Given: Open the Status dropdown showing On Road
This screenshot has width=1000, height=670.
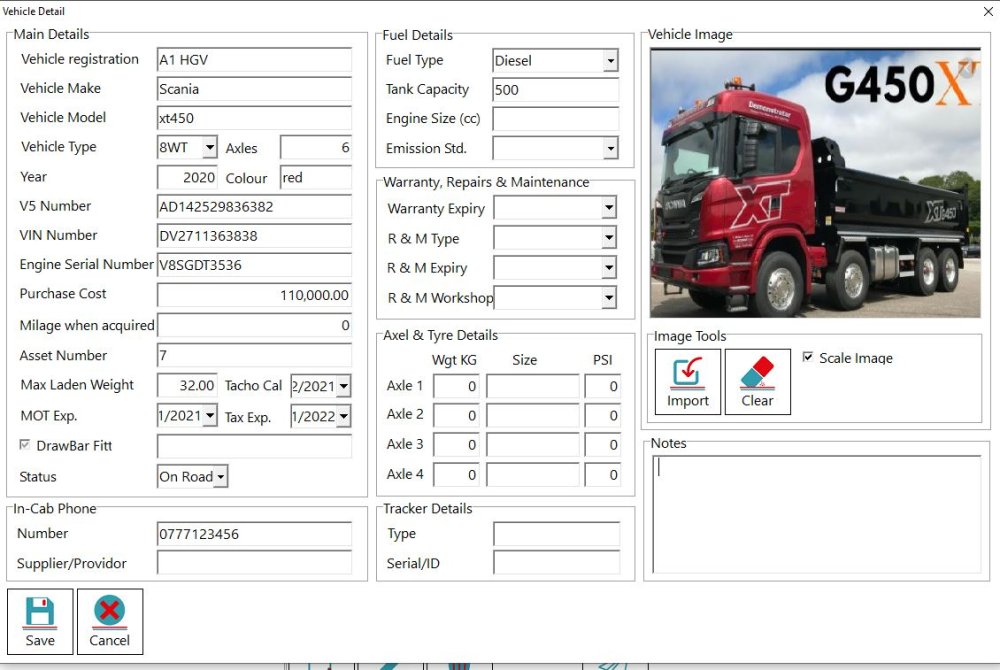Looking at the screenshot, I should click(x=220, y=476).
